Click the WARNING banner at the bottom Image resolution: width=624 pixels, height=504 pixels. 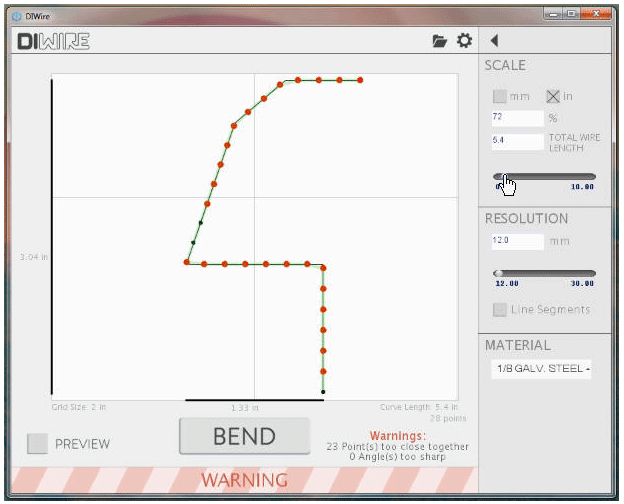243,480
